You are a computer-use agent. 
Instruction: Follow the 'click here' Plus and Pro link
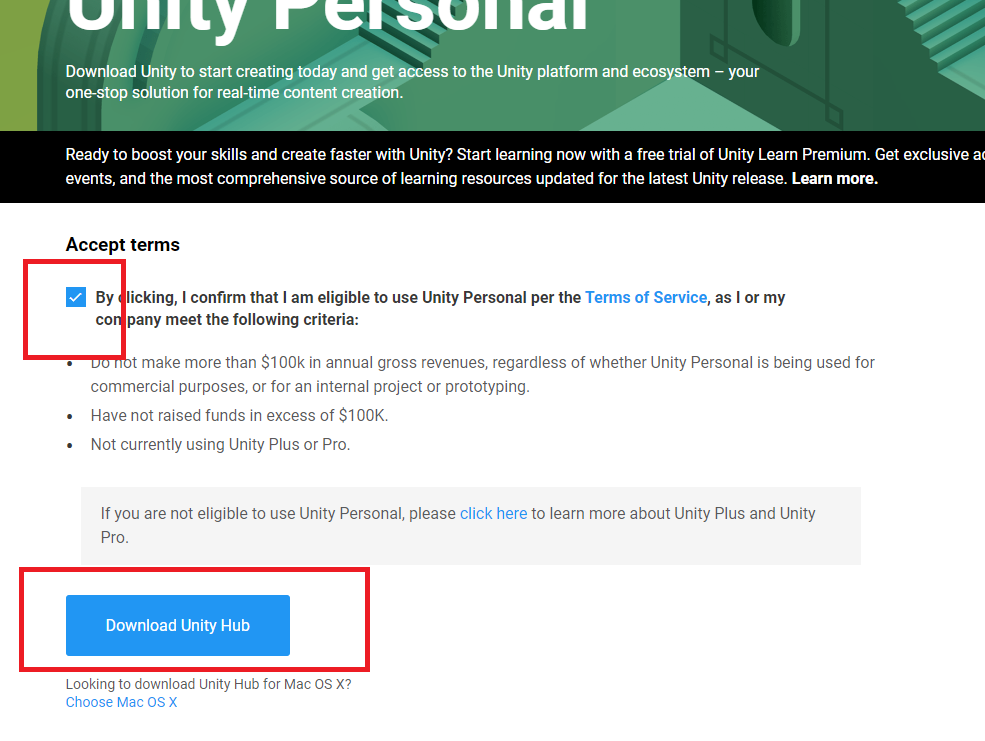tap(493, 513)
